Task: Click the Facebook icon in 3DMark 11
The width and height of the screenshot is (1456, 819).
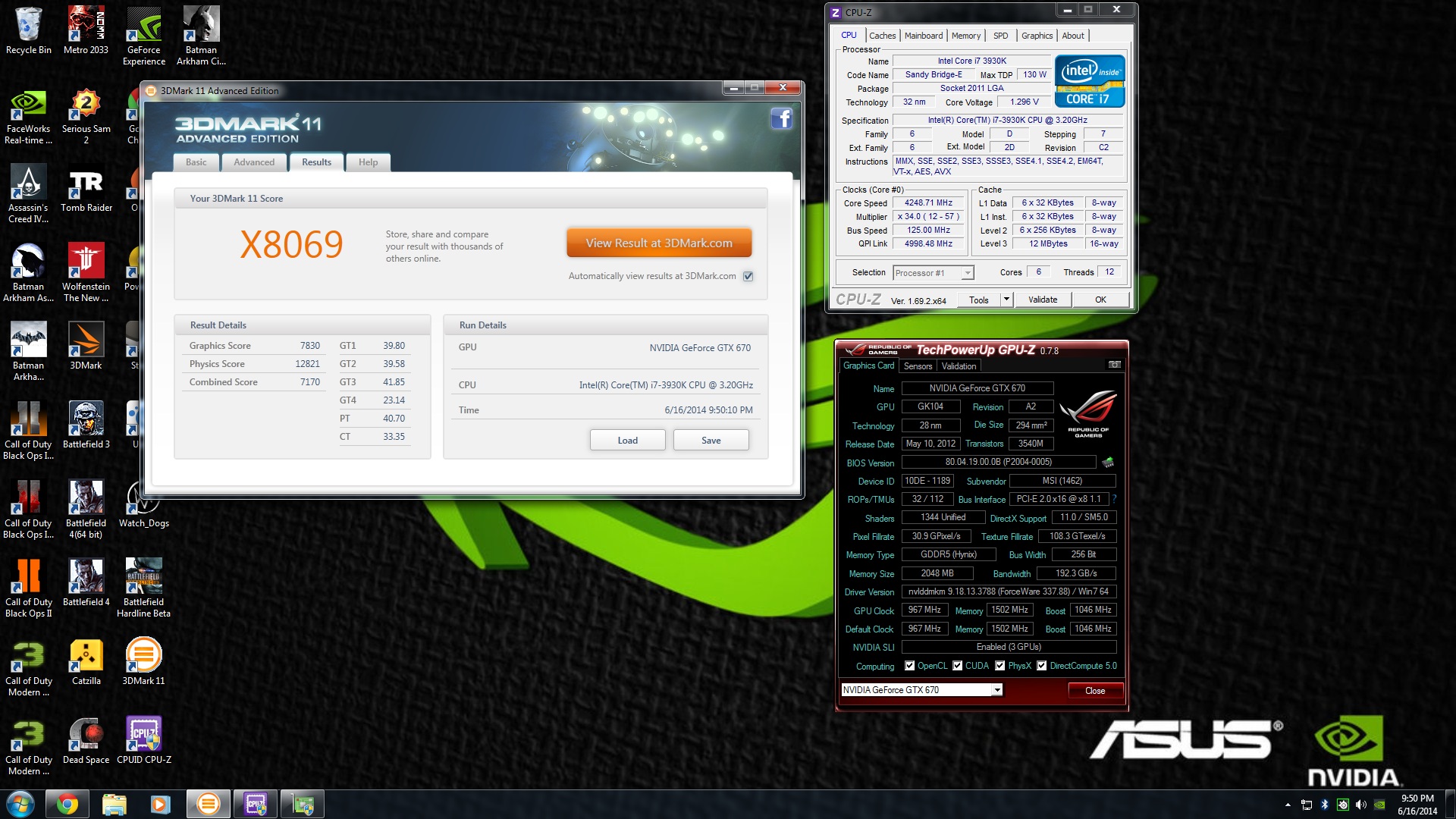Action: [x=781, y=118]
